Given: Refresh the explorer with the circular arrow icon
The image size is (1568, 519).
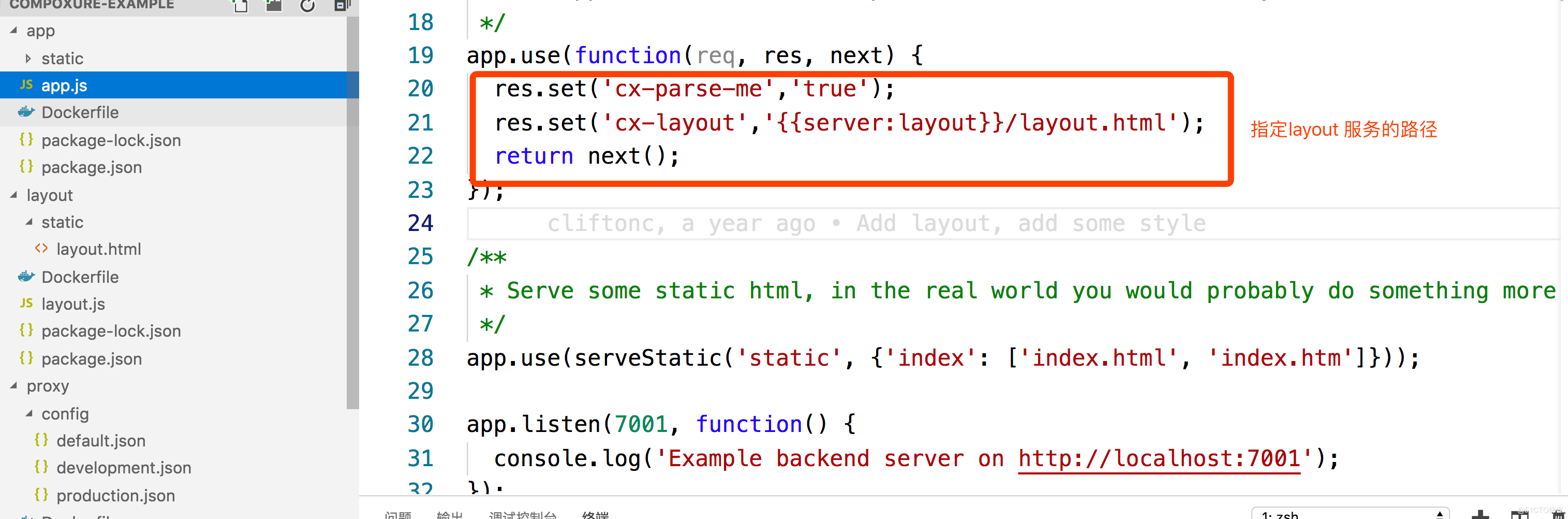Looking at the screenshot, I should click(307, 6).
